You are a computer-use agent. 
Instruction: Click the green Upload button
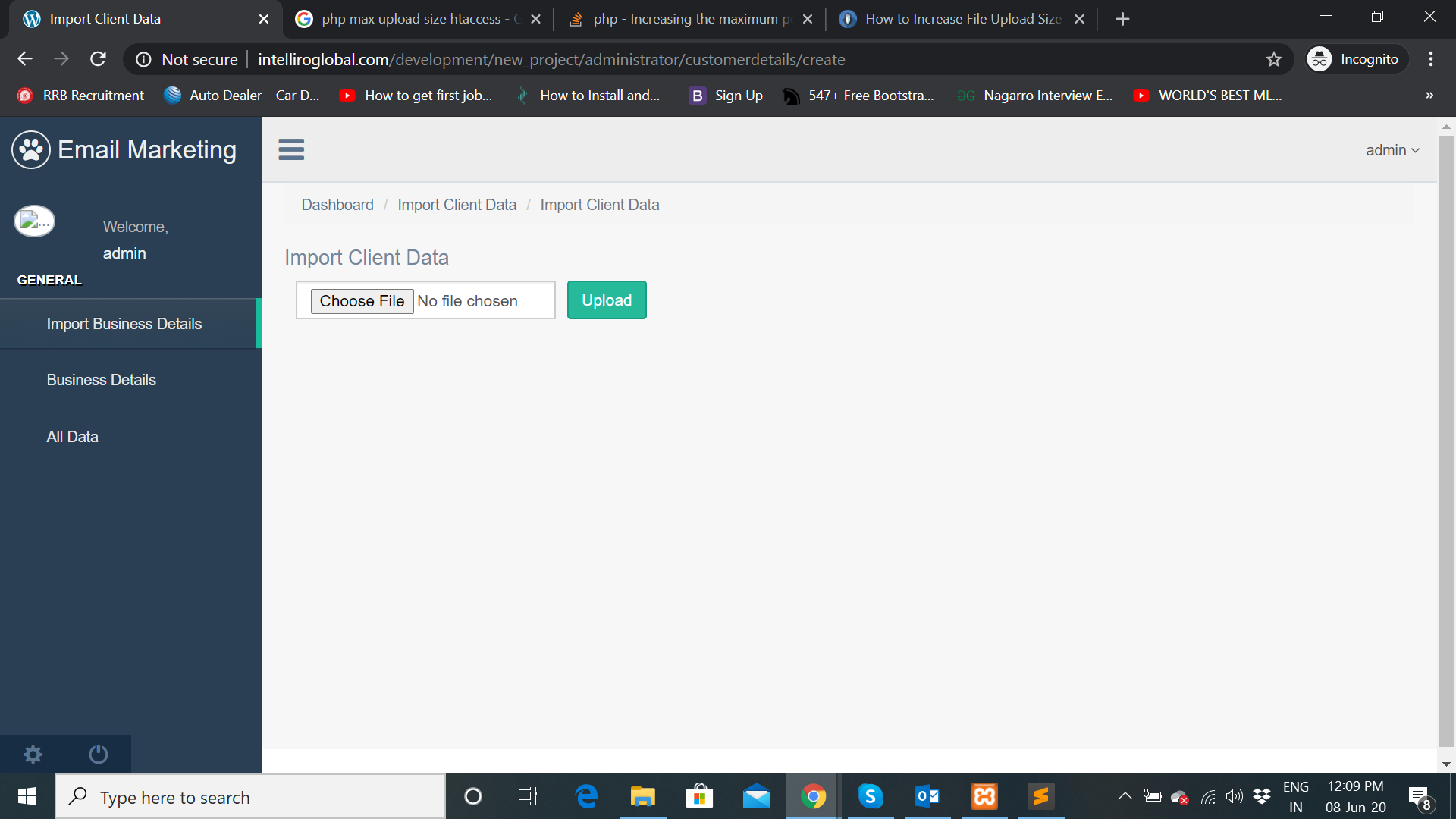point(607,300)
